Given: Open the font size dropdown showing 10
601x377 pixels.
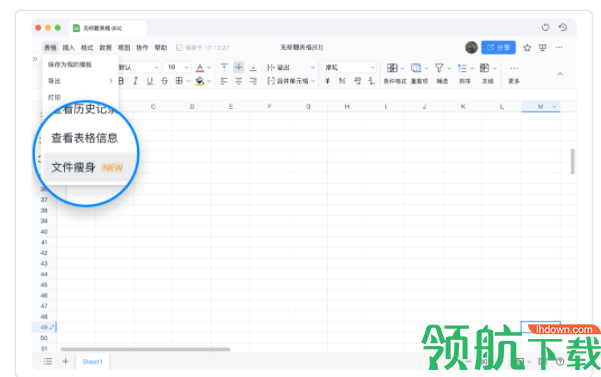Looking at the screenshot, I should (177, 67).
